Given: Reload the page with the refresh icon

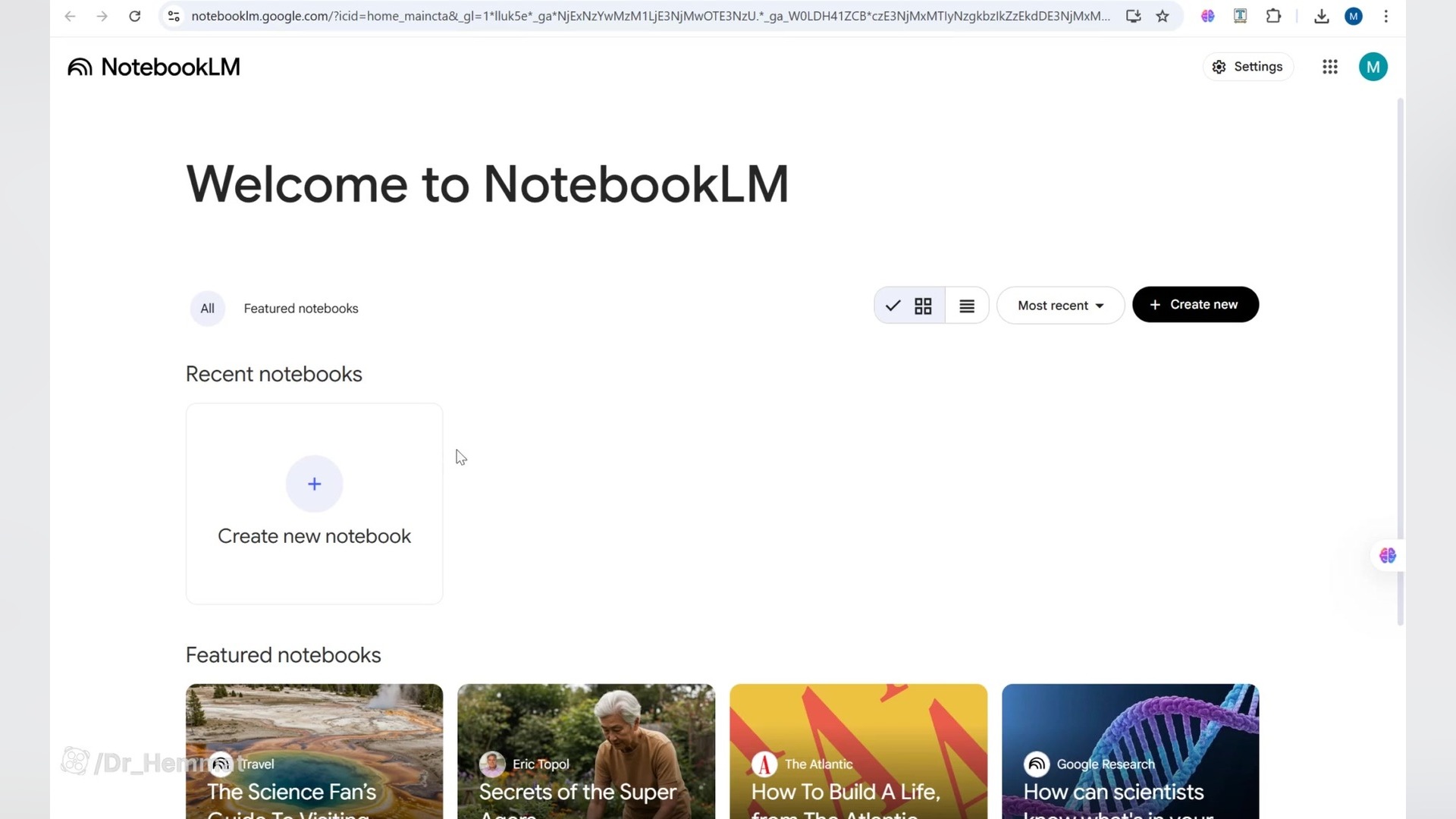Looking at the screenshot, I should [134, 16].
